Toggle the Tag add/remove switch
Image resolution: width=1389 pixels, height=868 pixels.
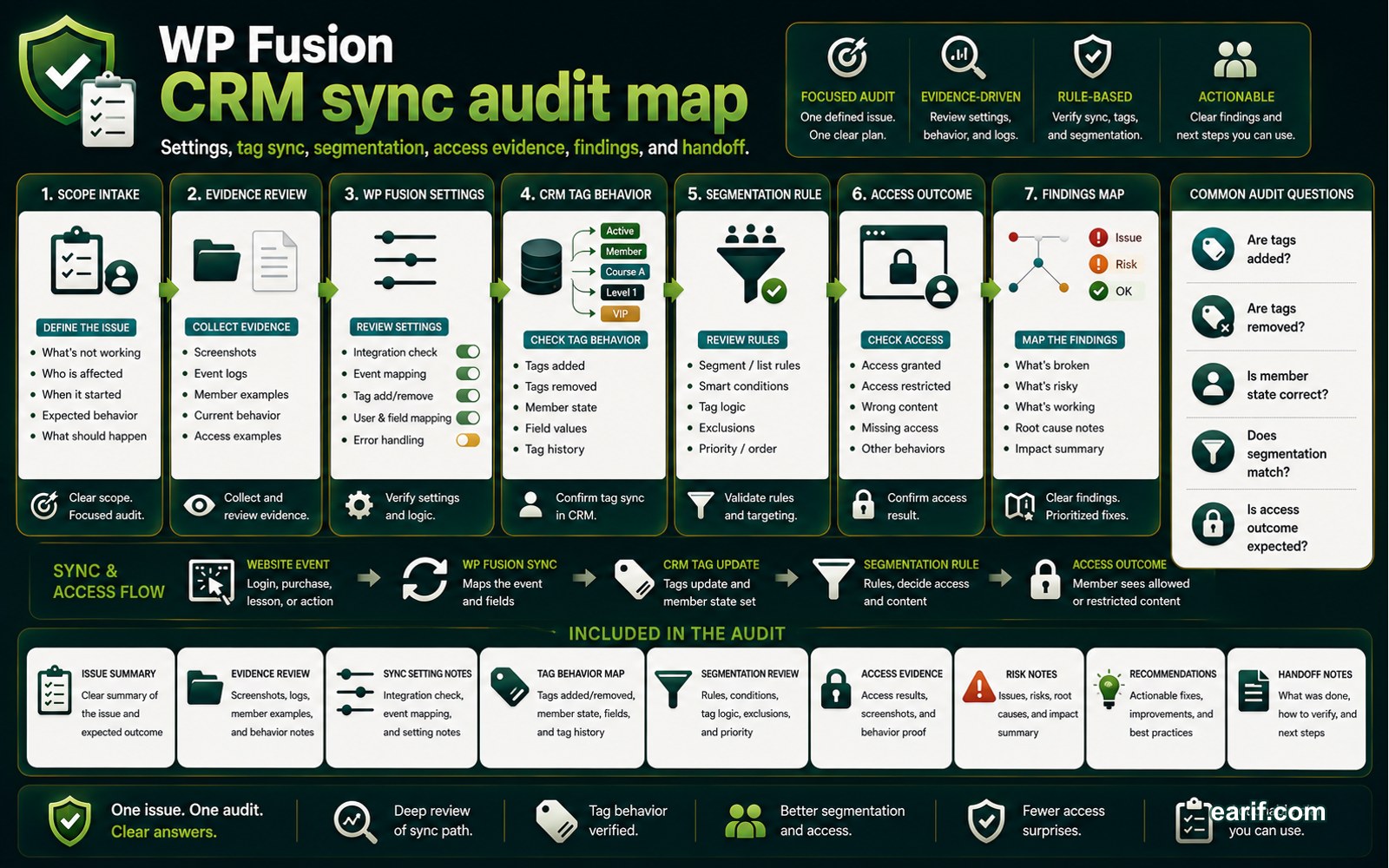468,396
